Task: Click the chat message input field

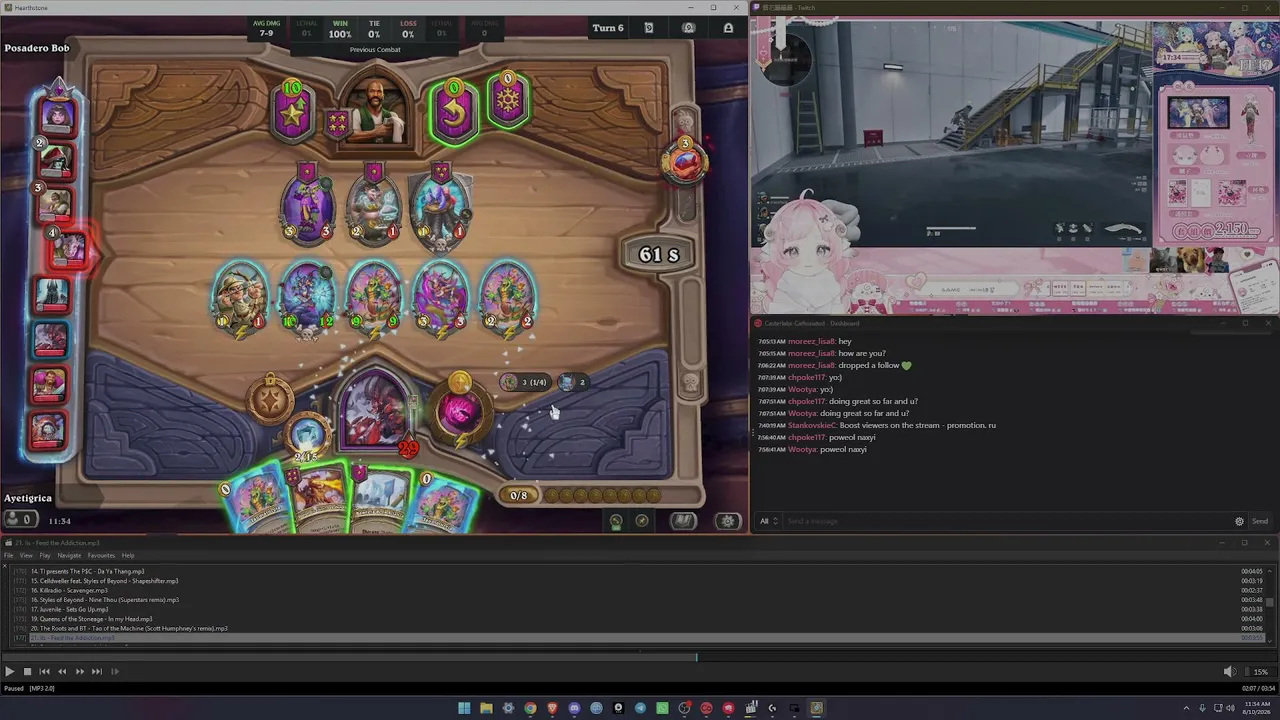Action: (1005, 521)
